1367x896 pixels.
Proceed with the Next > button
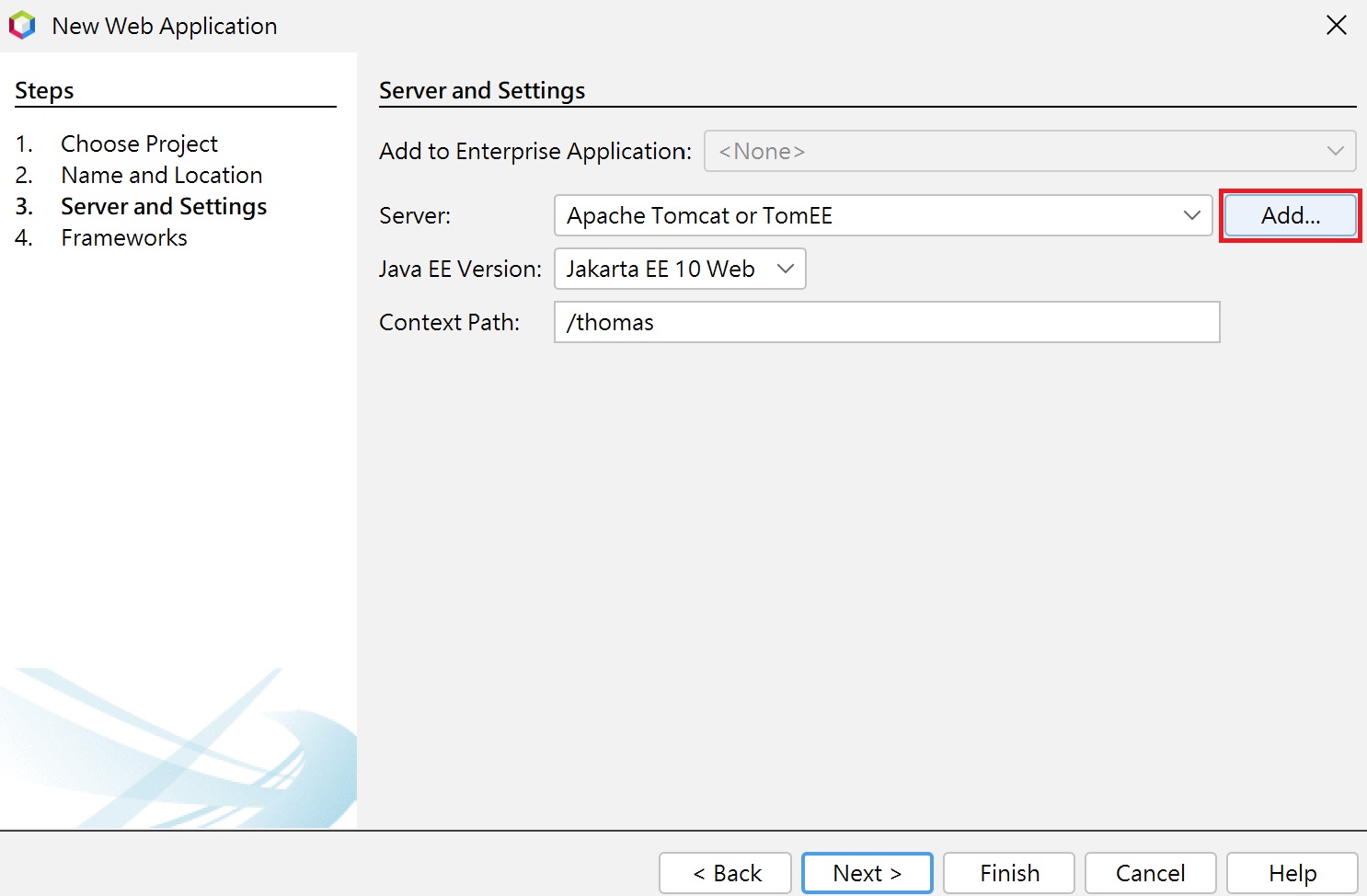point(867,873)
